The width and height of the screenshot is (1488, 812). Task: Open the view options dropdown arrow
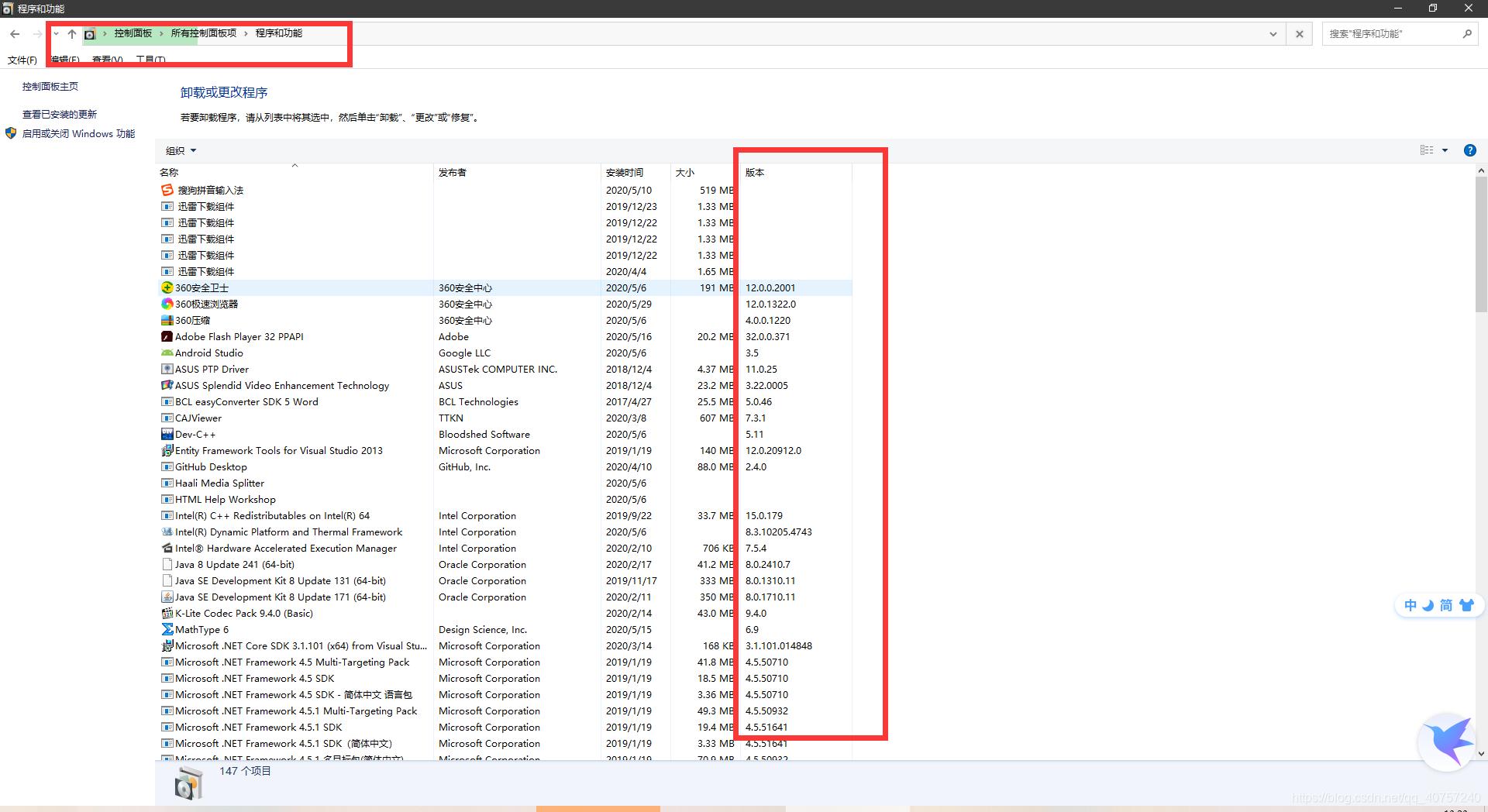(1445, 150)
